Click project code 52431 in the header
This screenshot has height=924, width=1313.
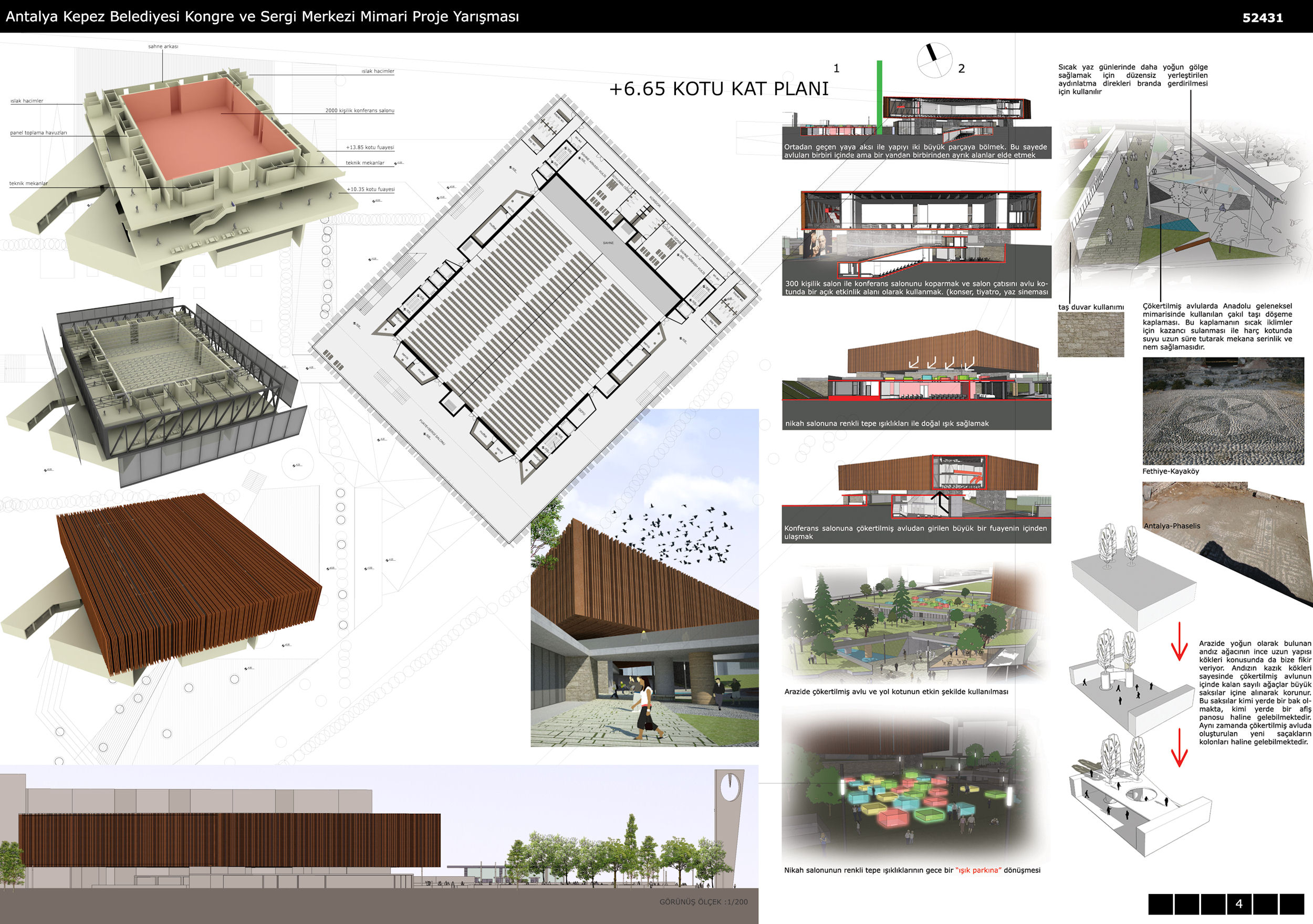[1262, 18]
